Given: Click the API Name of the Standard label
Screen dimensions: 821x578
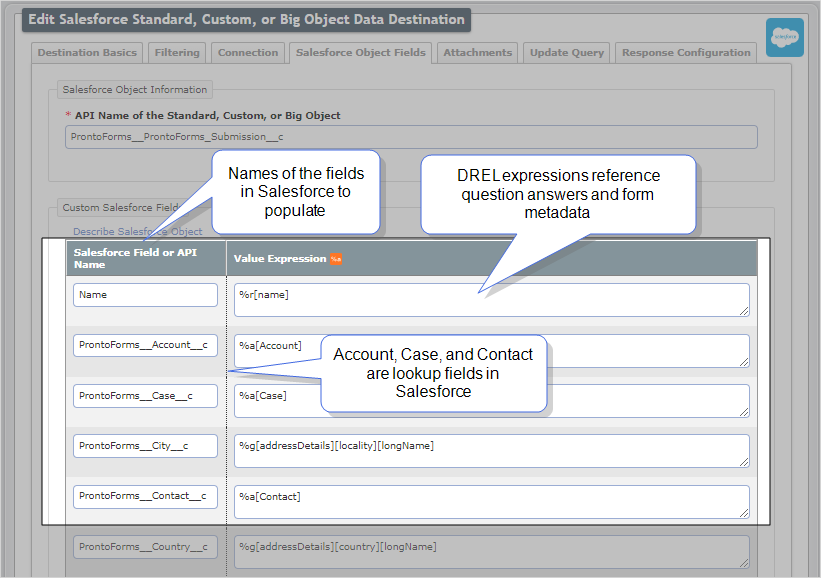Looking at the screenshot, I should click(x=207, y=115).
